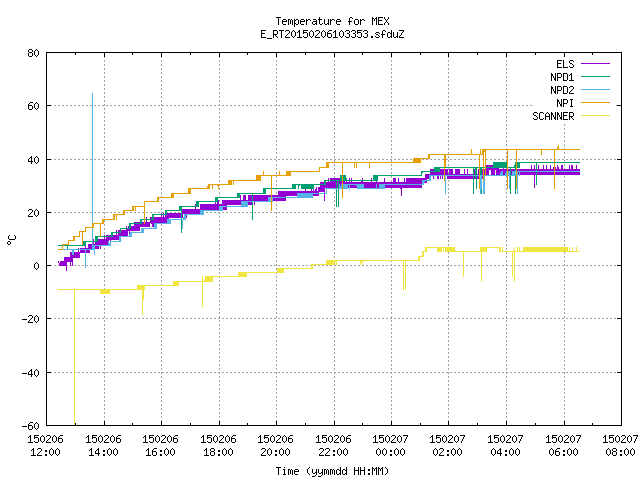Click the x-axis label 150206 16:00
The image size is (640, 480).
tap(160, 446)
